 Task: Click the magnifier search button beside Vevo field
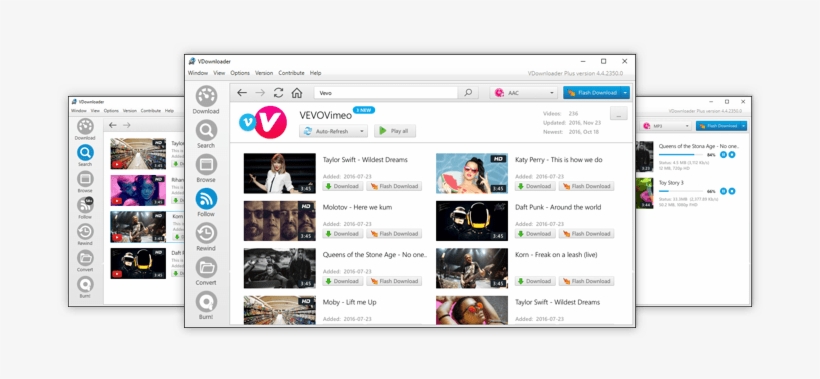[x=468, y=93]
